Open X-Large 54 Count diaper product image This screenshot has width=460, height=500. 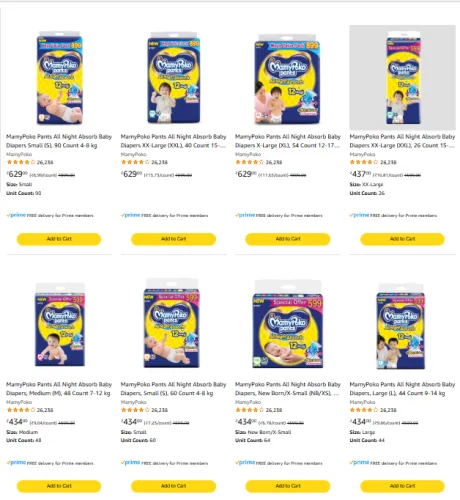[287, 79]
